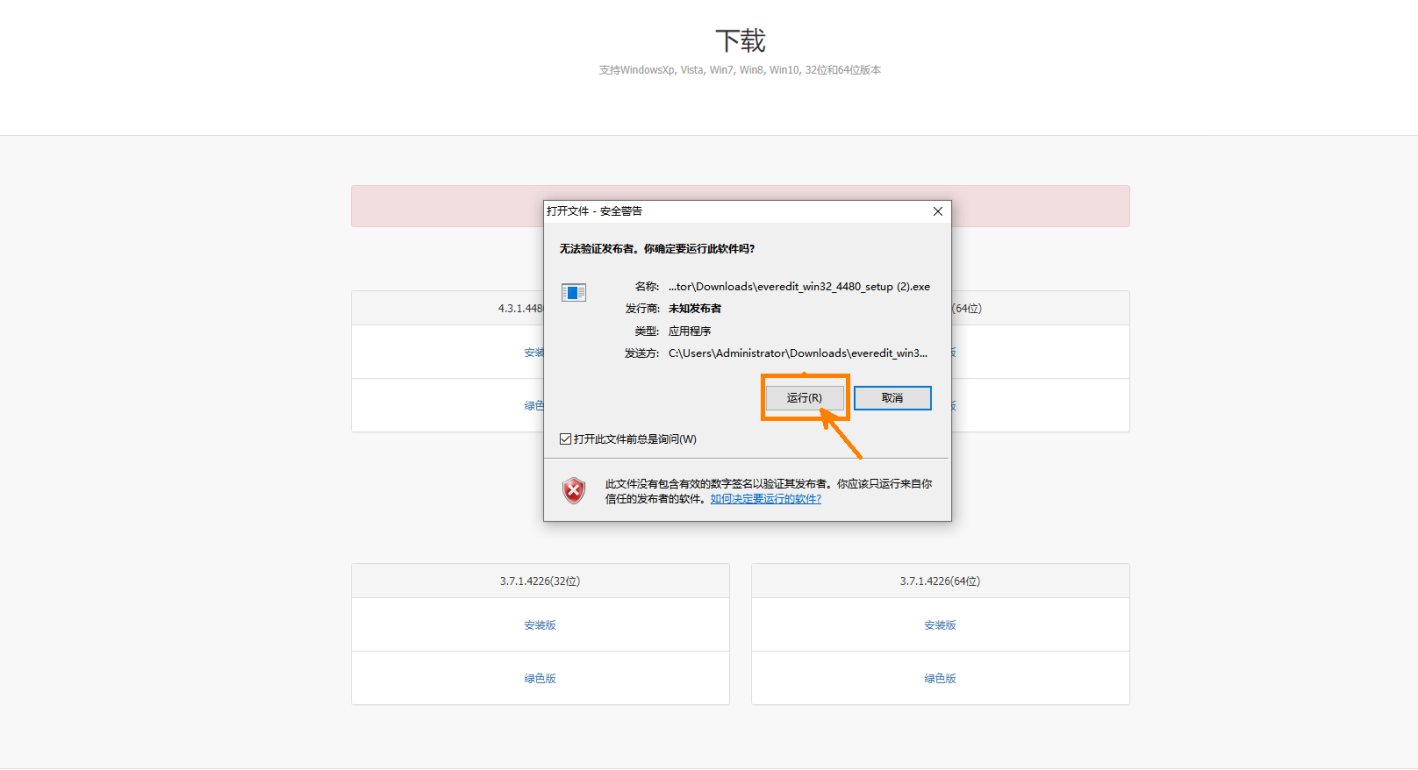The image size is (1418, 770).
Task: Open 绿色版 download for 3.7.1.4226 32位
Action: (539, 677)
